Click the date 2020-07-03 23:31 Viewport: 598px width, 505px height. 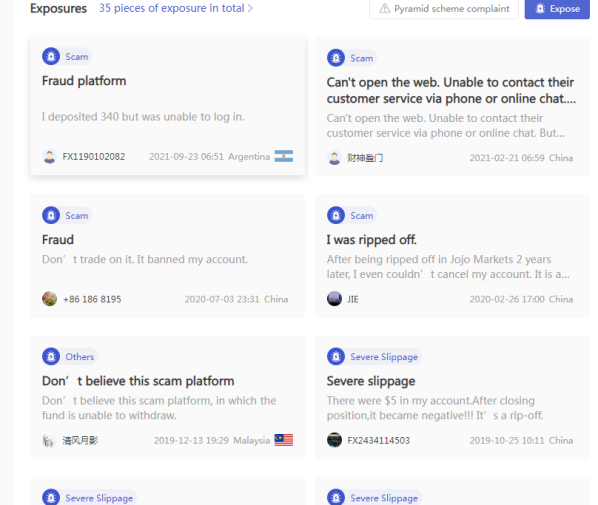222,299
